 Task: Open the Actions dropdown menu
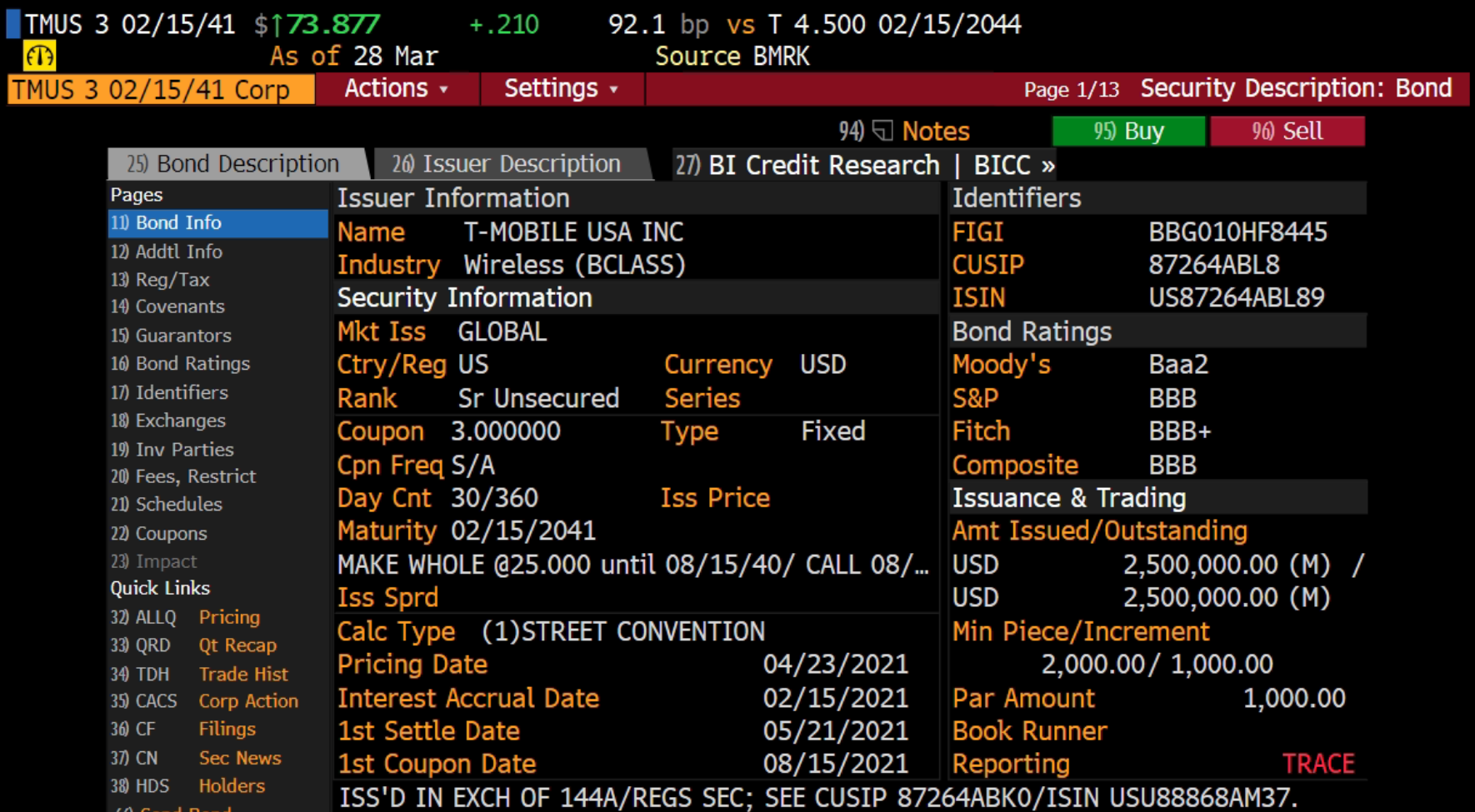(x=397, y=88)
